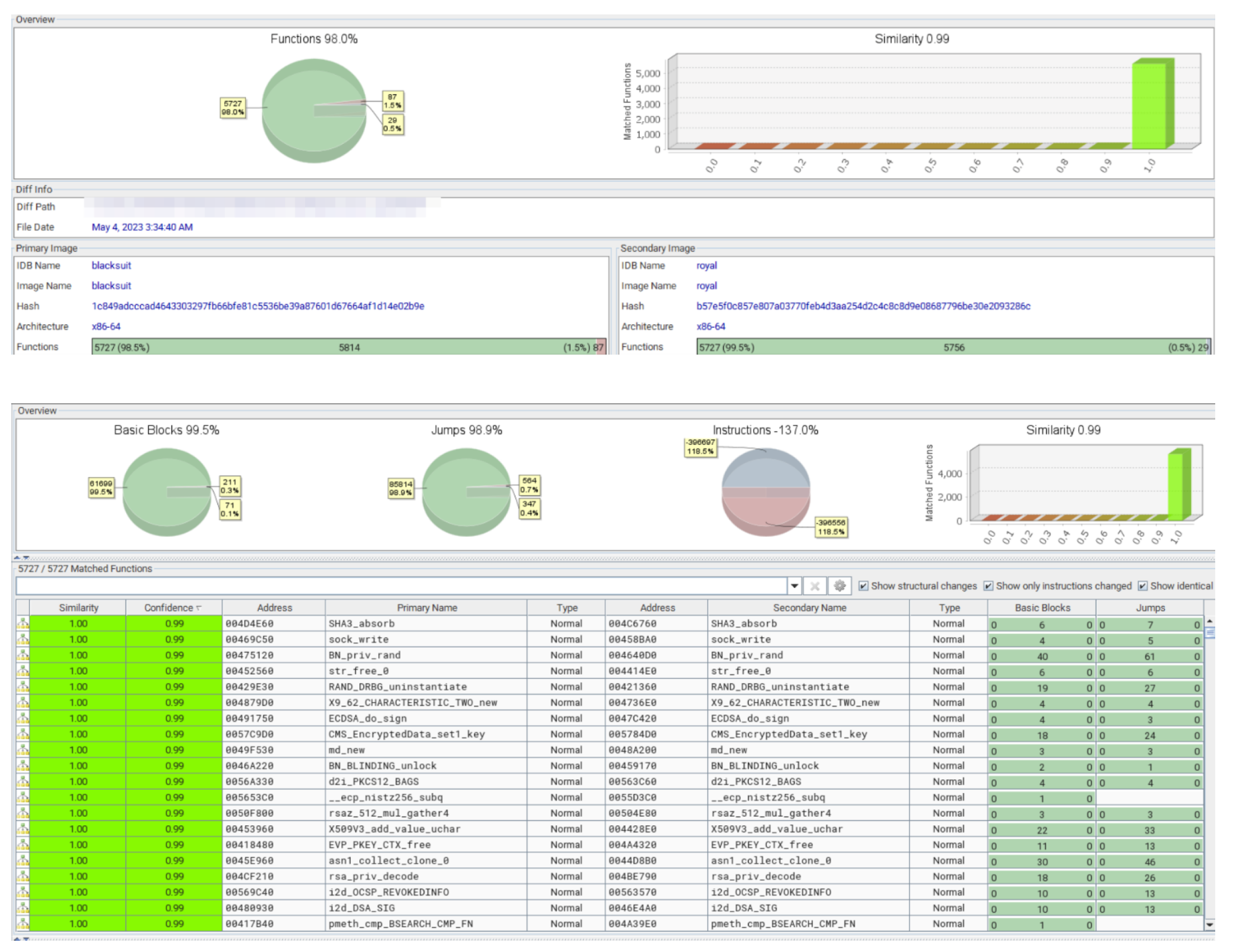The width and height of the screenshot is (1235, 952).
Task: Click the match icon beside SHA3_absorb row
Action: [x=22, y=624]
